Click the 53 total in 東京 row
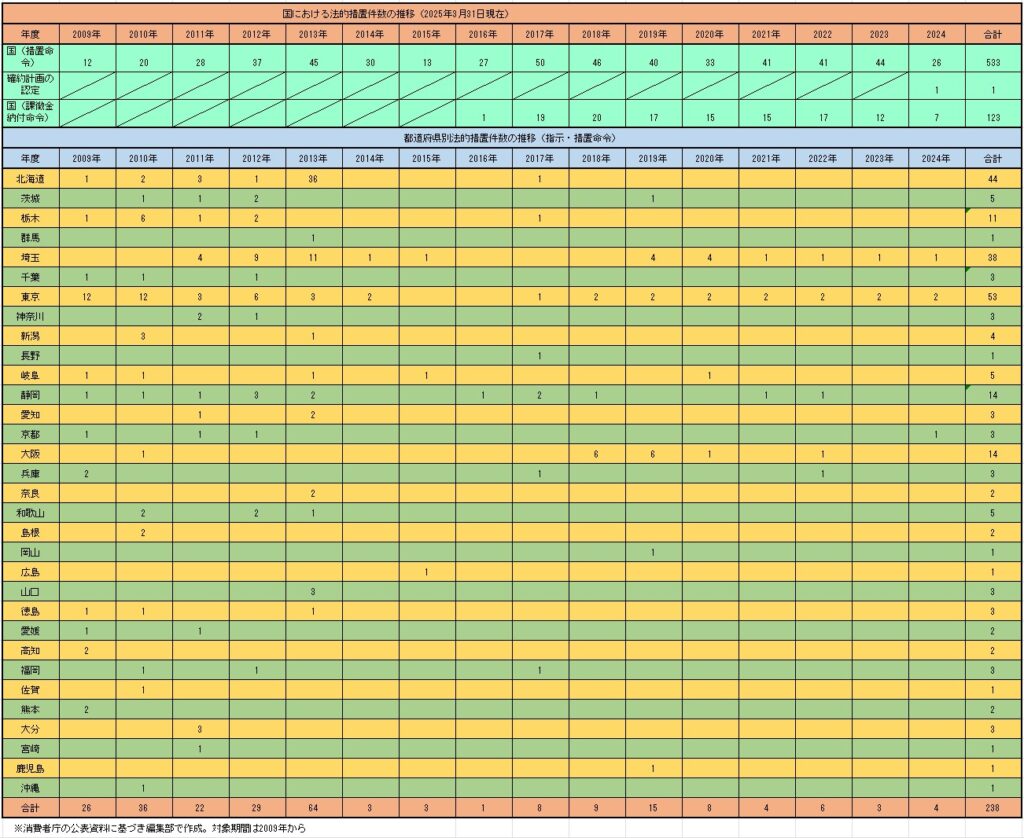1024x838 pixels. point(995,296)
